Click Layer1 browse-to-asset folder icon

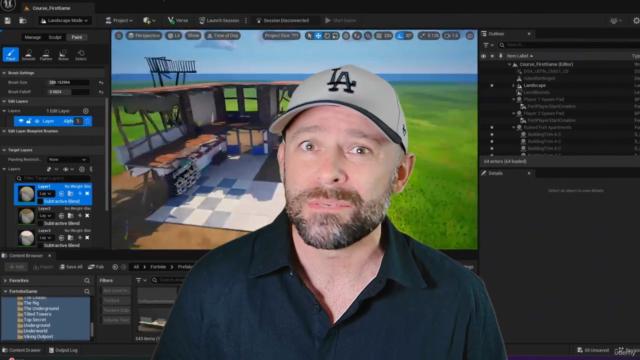pos(71,193)
